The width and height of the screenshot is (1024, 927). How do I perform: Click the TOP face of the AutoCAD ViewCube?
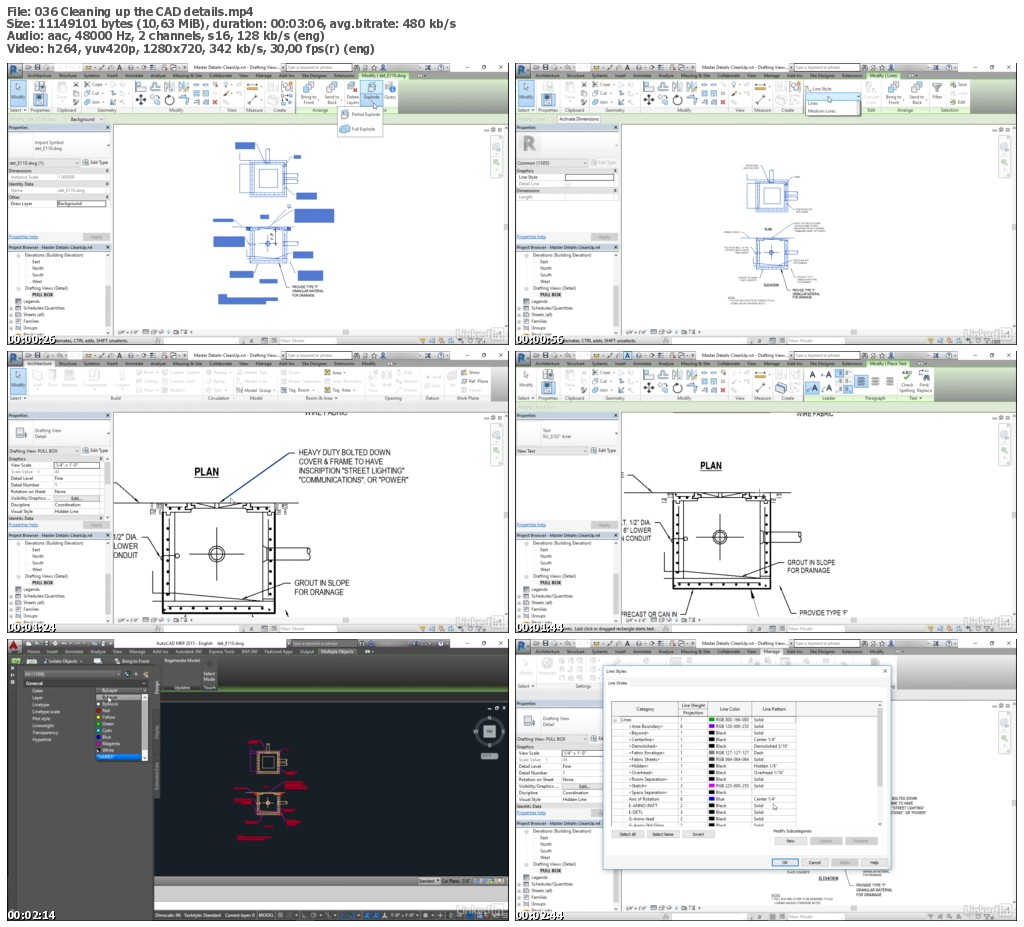click(x=489, y=731)
